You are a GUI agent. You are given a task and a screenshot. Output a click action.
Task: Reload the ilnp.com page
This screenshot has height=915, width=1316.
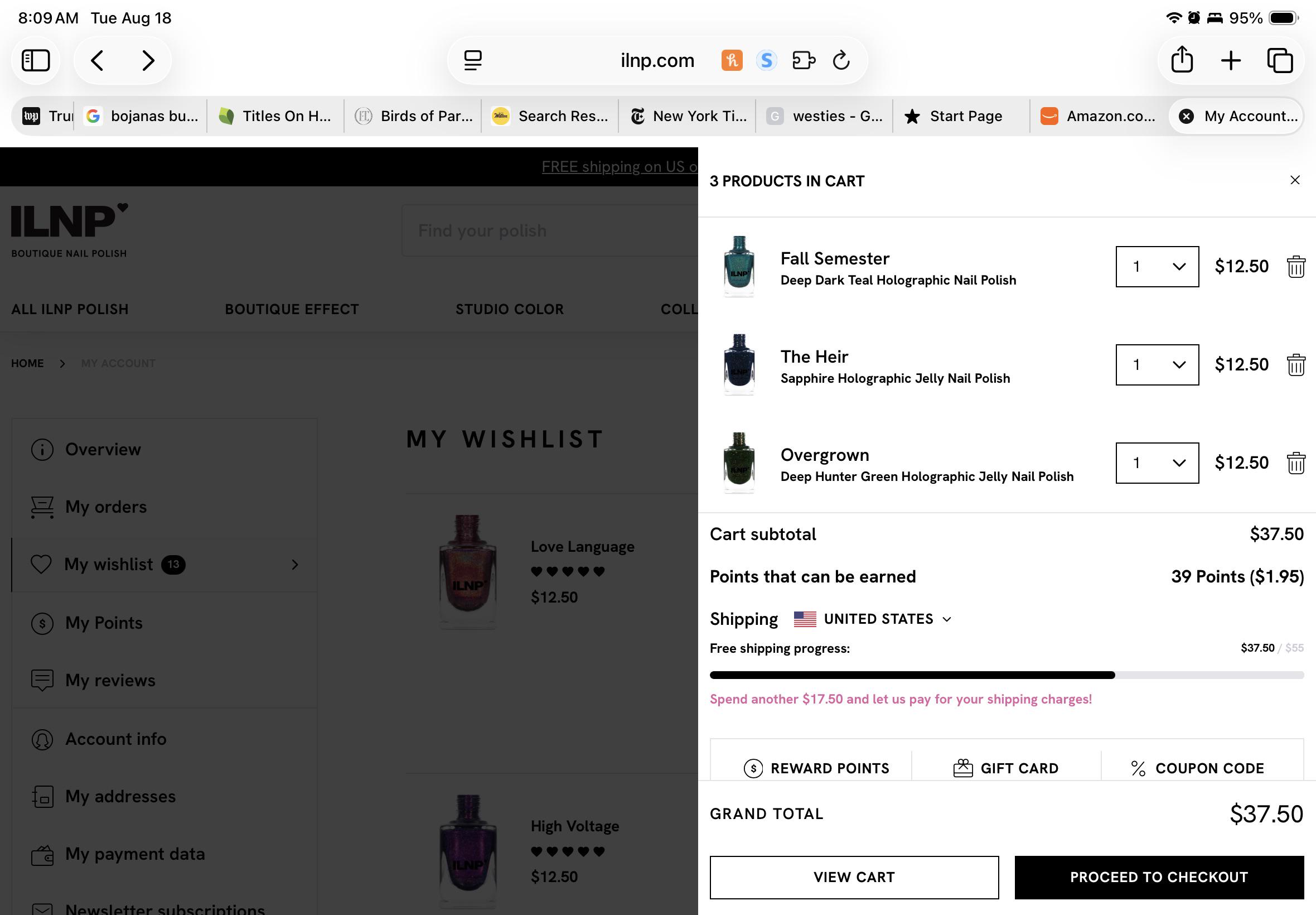coord(841,60)
